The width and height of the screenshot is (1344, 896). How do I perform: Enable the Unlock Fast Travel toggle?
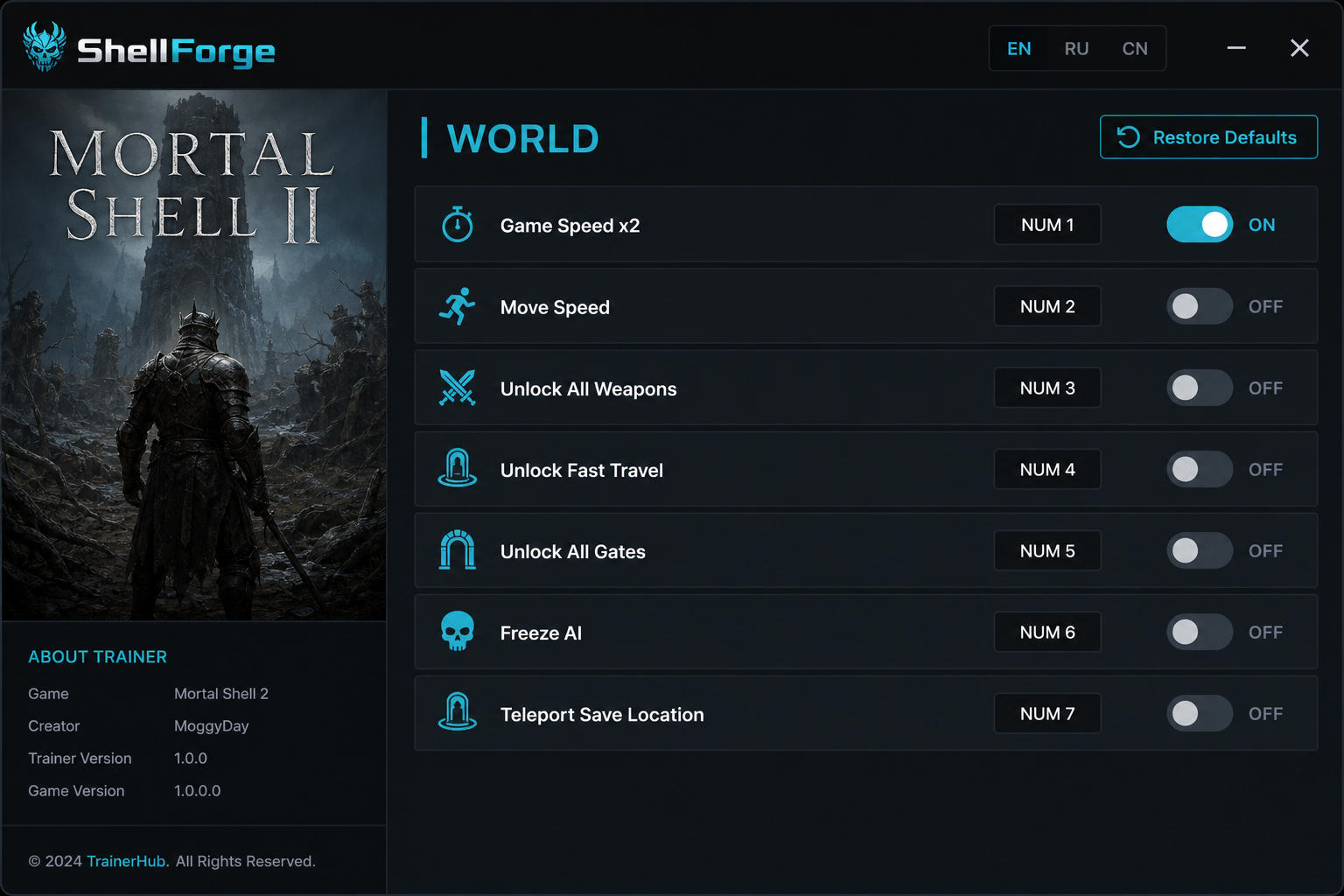click(x=1200, y=469)
